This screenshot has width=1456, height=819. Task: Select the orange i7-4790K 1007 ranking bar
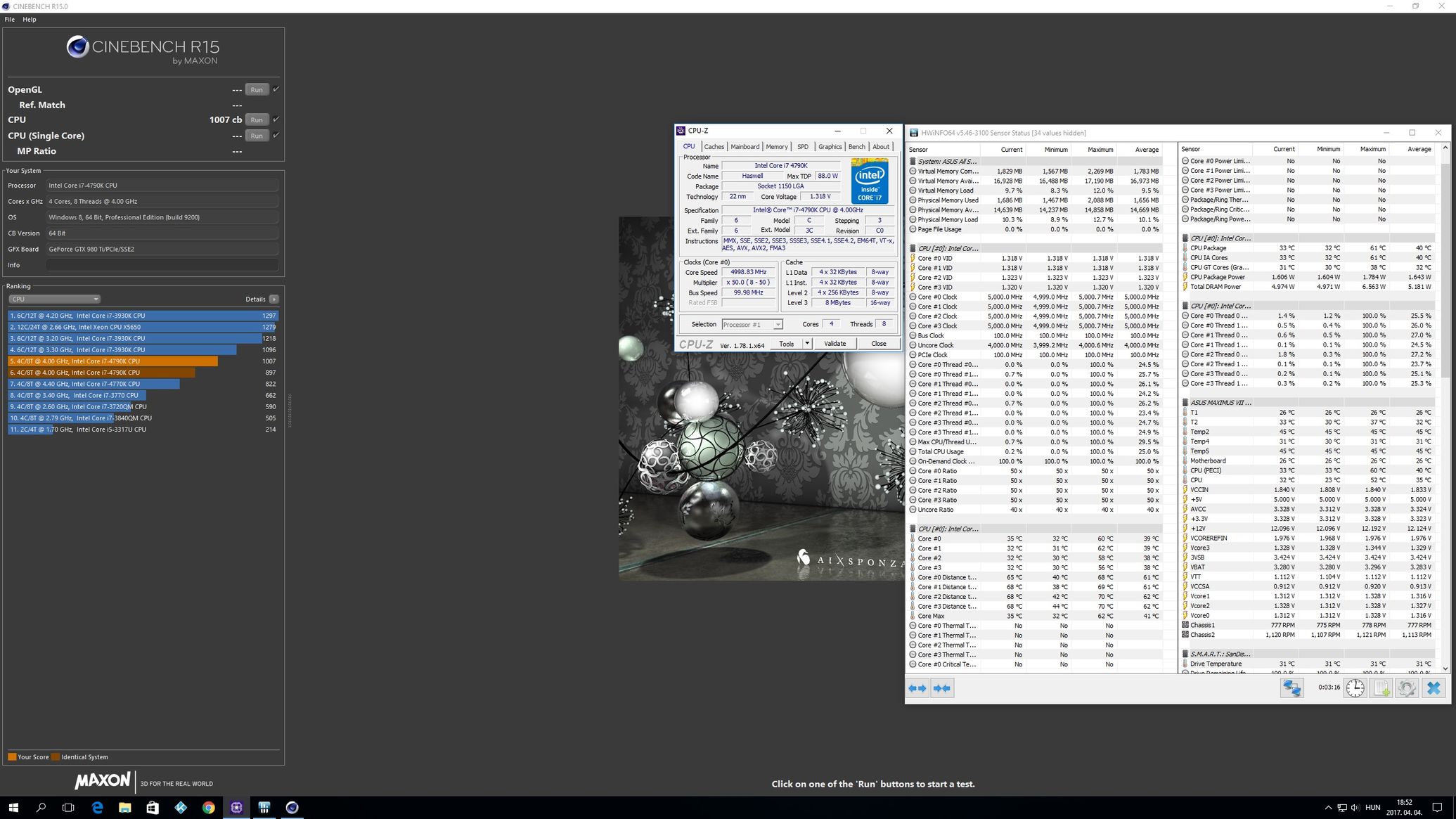[x=112, y=361]
